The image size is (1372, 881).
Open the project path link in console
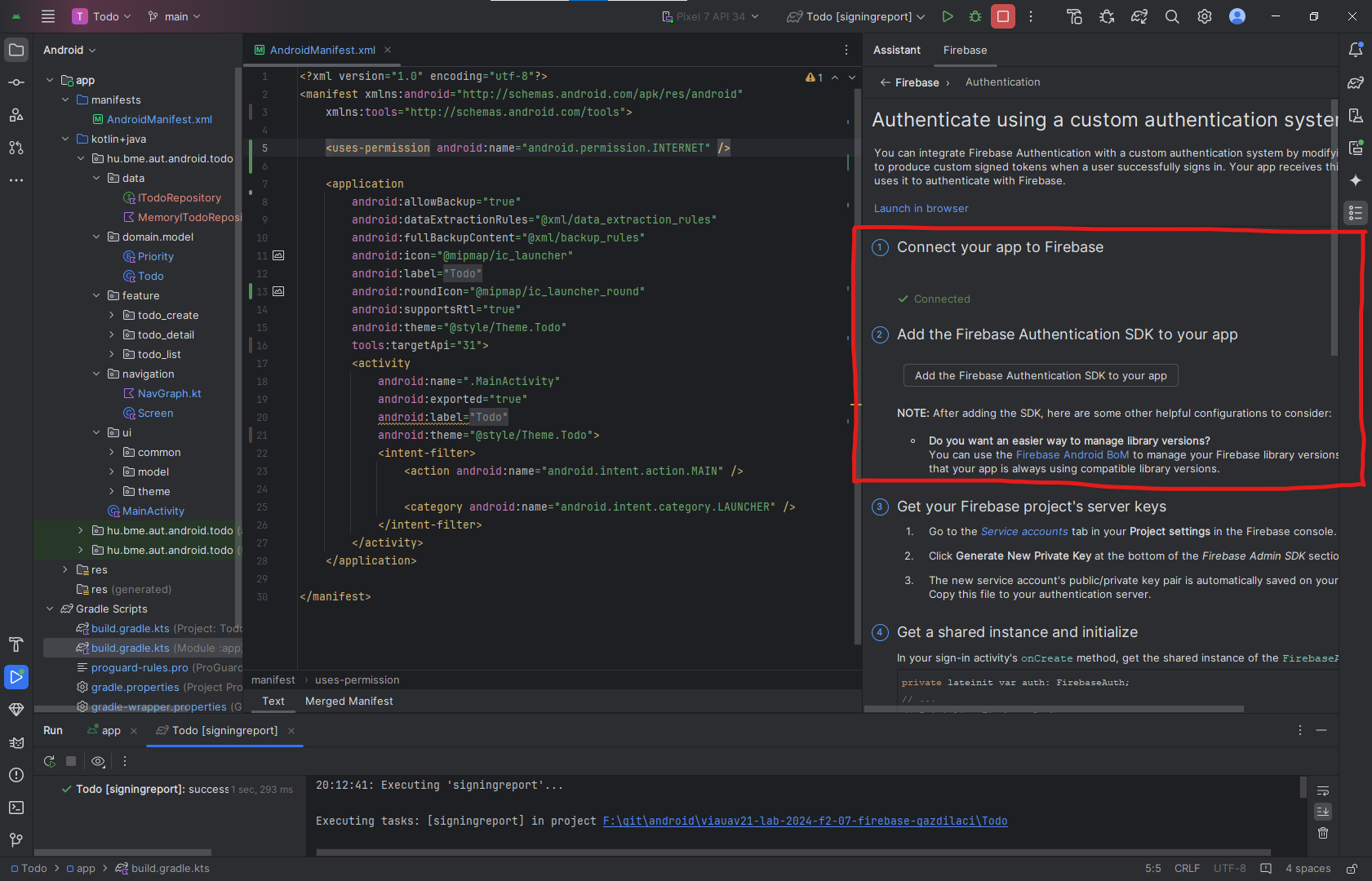(x=805, y=821)
